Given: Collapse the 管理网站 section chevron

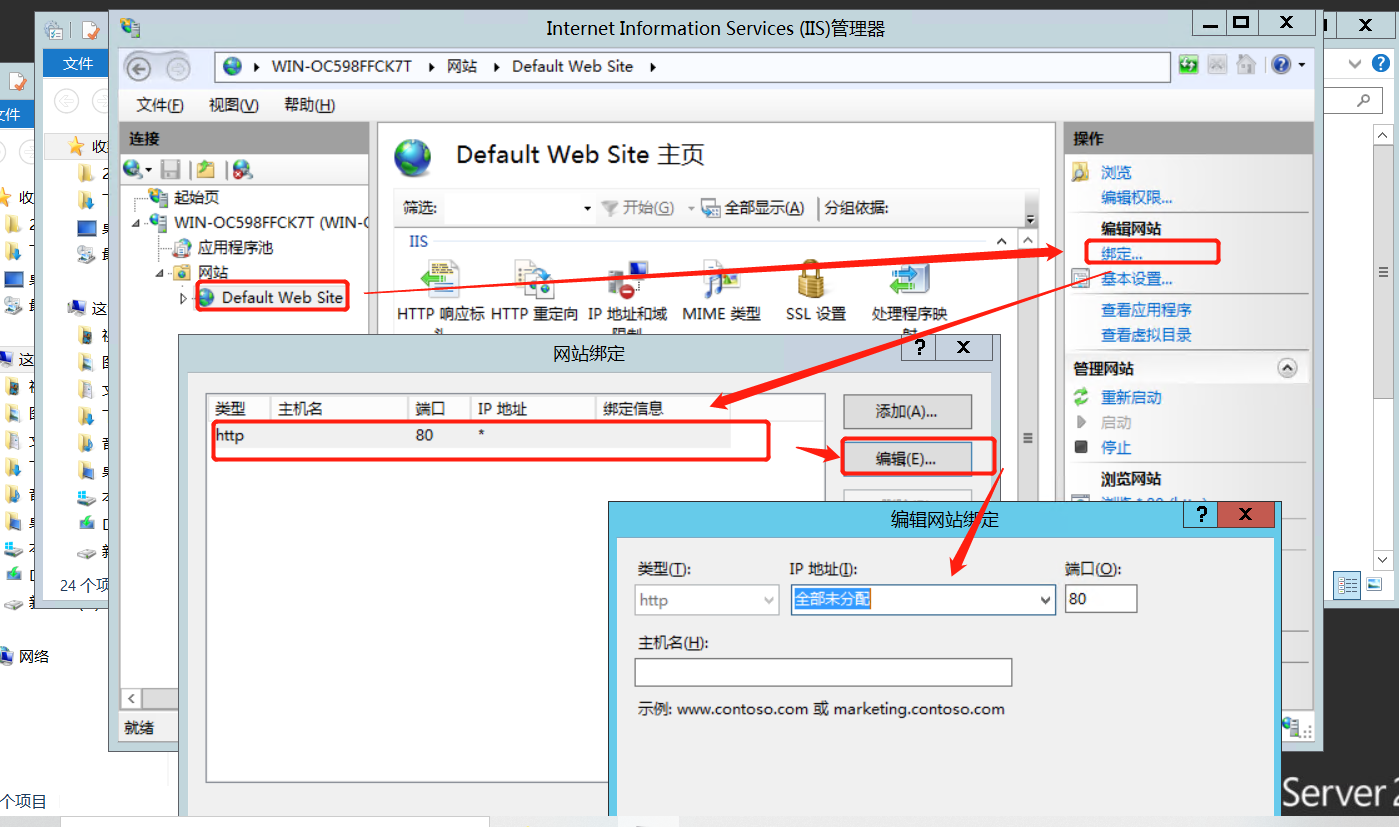Looking at the screenshot, I should (1287, 368).
